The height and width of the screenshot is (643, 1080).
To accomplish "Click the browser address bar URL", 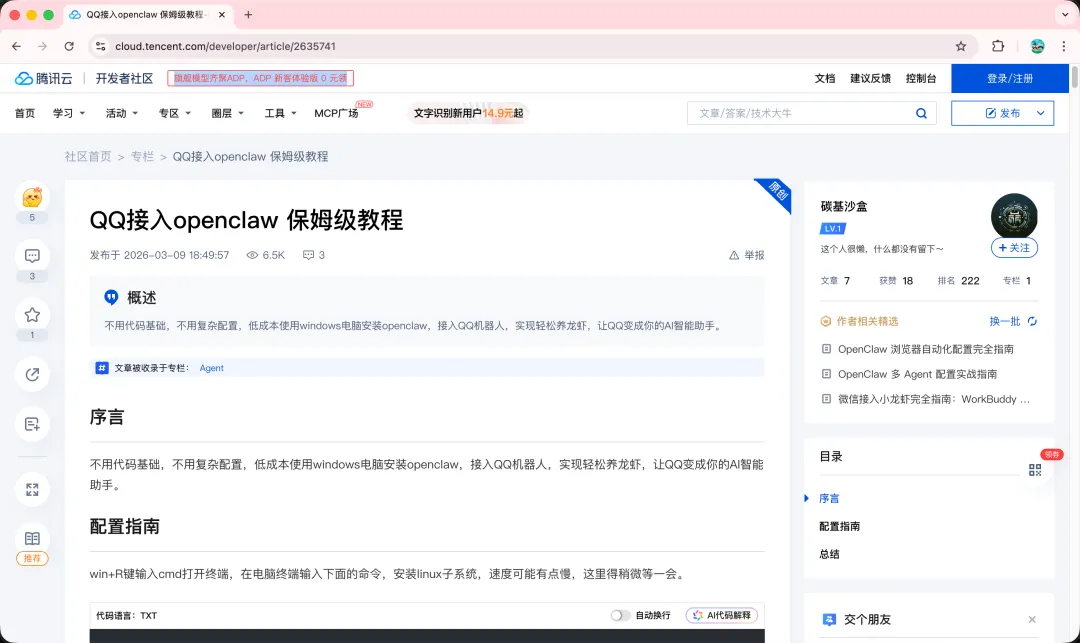I will click(x=225, y=46).
